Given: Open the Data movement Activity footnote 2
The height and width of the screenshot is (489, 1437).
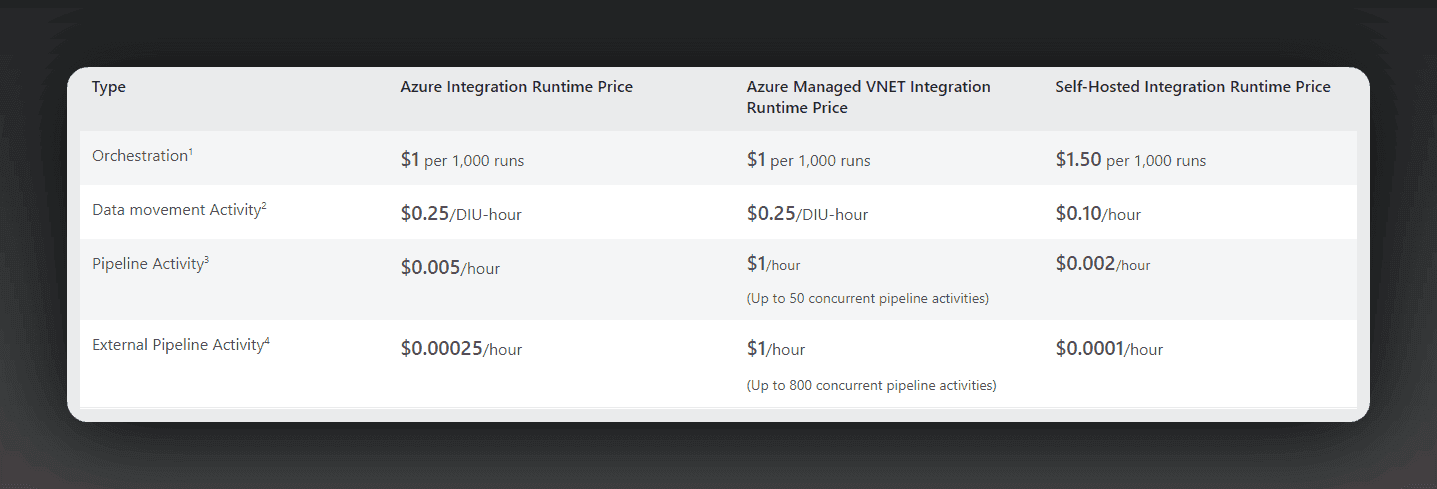Looking at the screenshot, I should coord(264,206).
